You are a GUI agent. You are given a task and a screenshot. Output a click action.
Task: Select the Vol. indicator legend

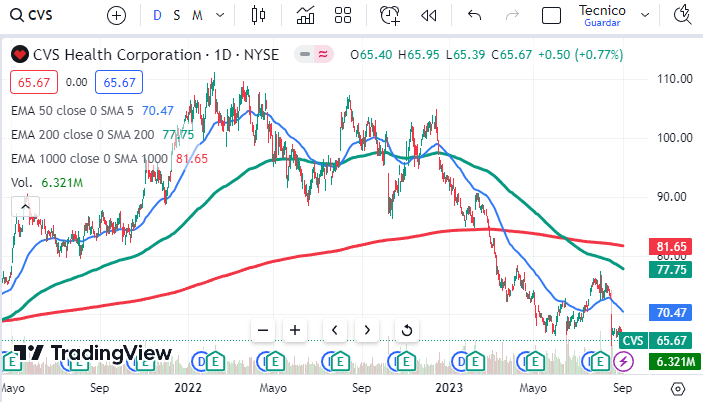[x=22, y=182]
